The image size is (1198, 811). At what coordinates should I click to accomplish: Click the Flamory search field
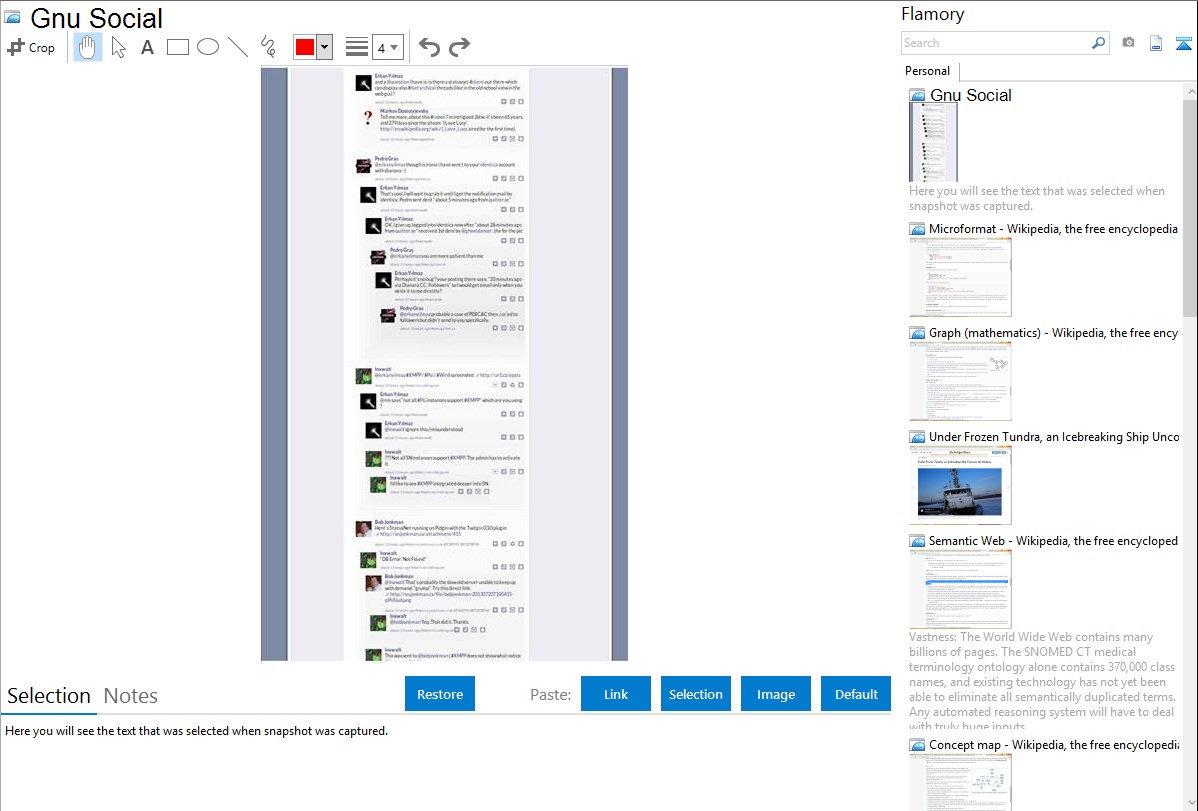996,43
